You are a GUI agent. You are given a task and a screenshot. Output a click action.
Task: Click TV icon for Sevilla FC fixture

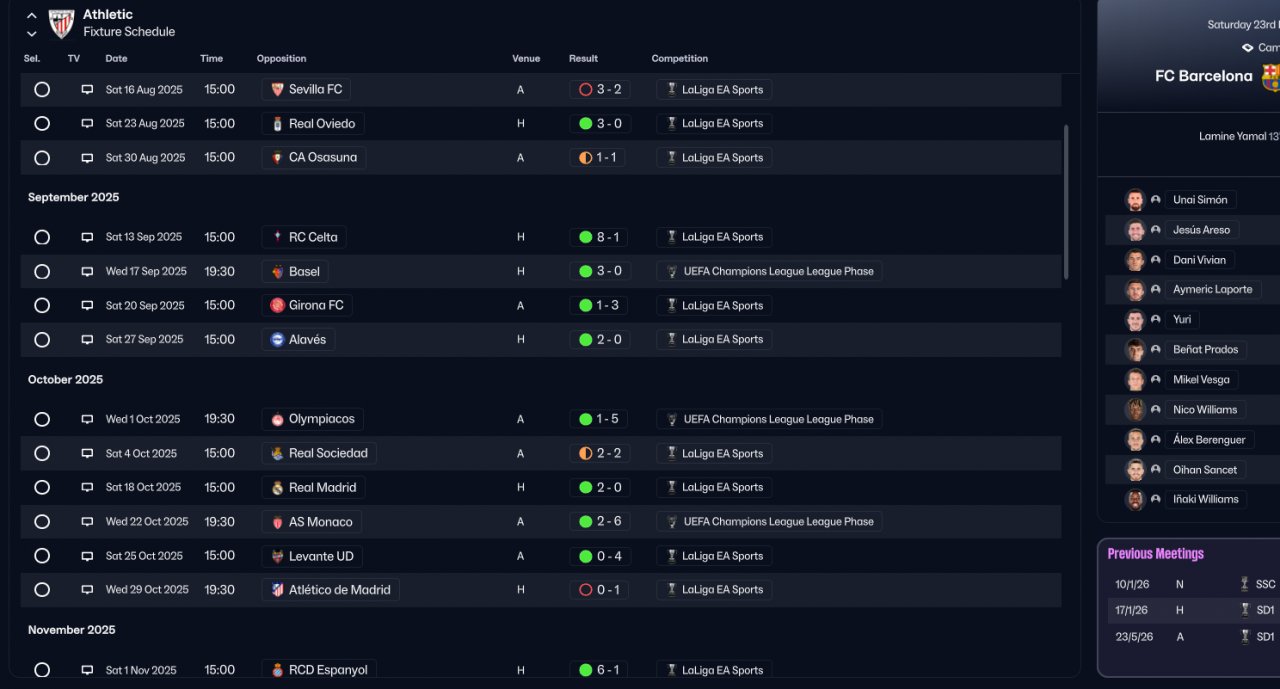[x=87, y=90]
